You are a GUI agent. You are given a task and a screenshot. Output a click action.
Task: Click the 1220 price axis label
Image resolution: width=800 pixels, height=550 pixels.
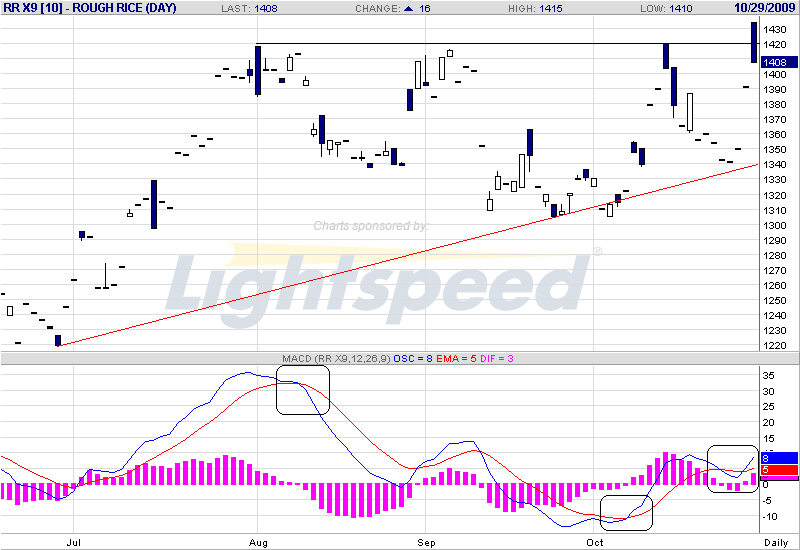point(774,346)
